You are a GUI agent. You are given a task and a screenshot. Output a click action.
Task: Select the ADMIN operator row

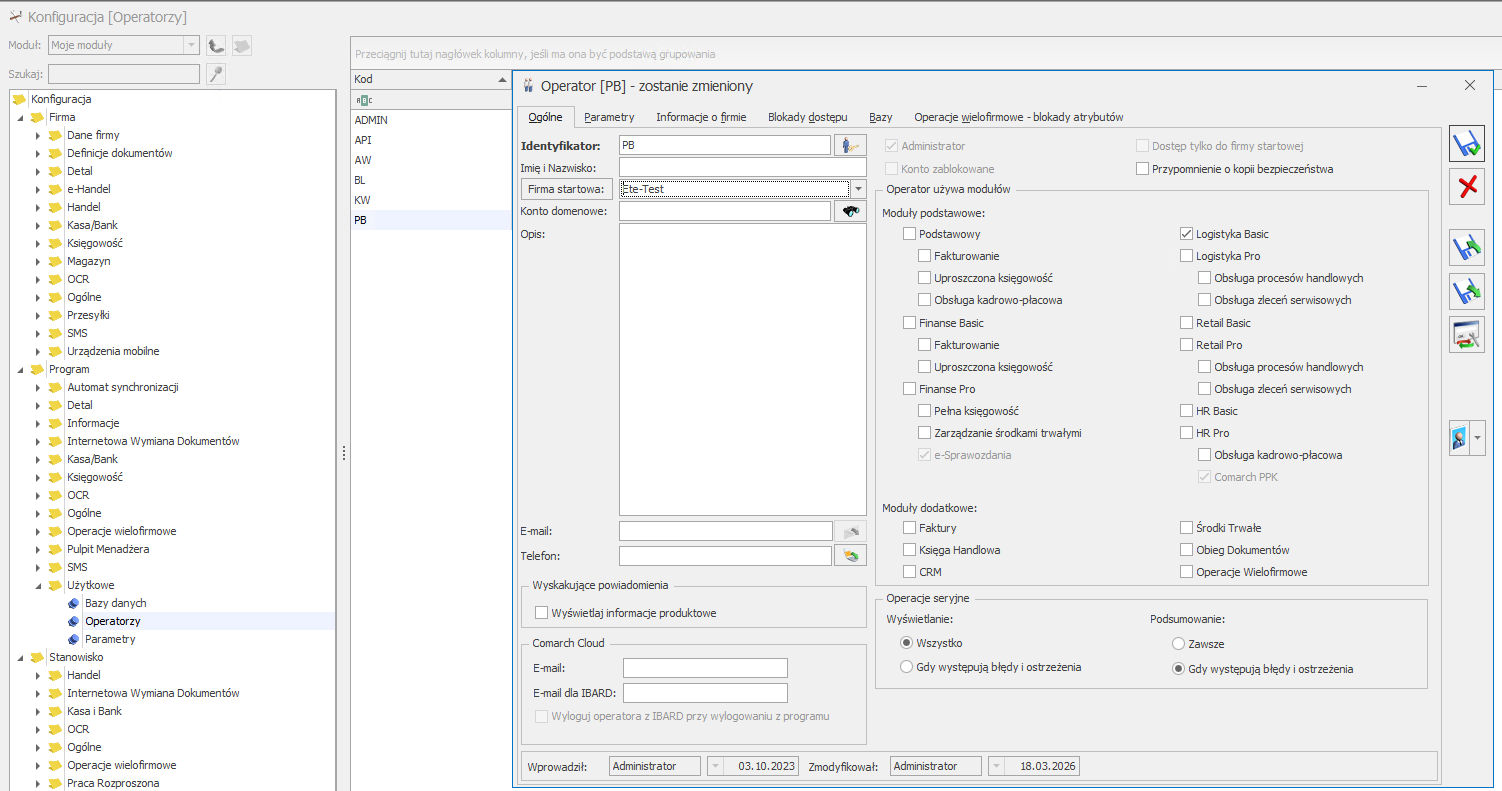click(432, 120)
